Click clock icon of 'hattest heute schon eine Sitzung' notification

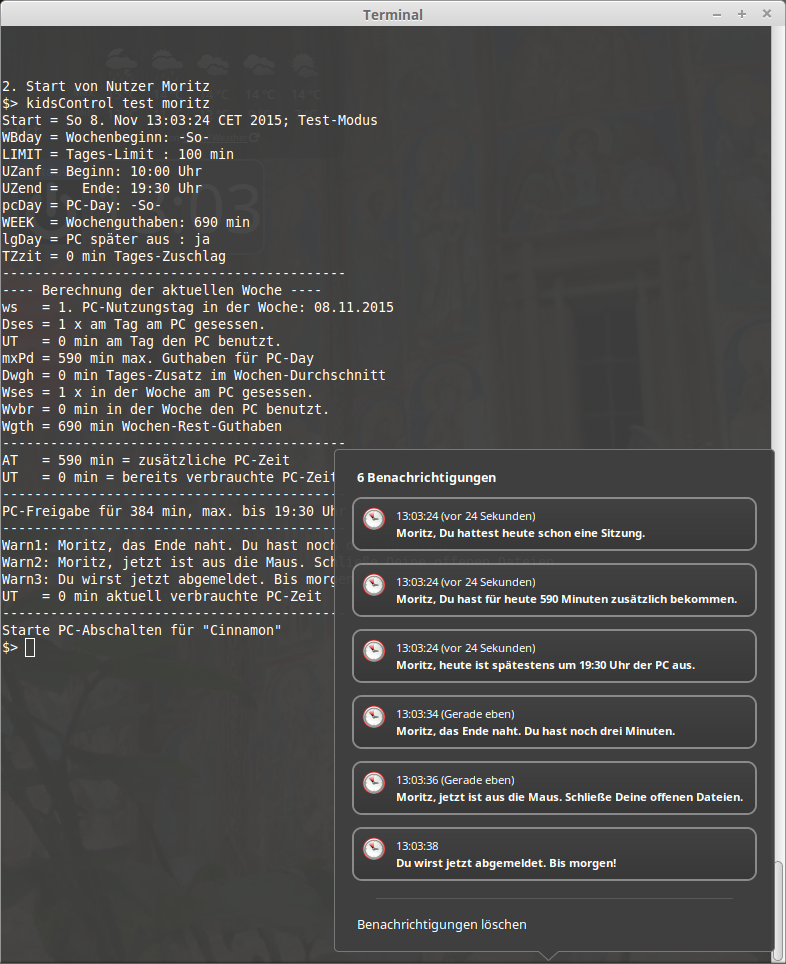click(x=374, y=519)
